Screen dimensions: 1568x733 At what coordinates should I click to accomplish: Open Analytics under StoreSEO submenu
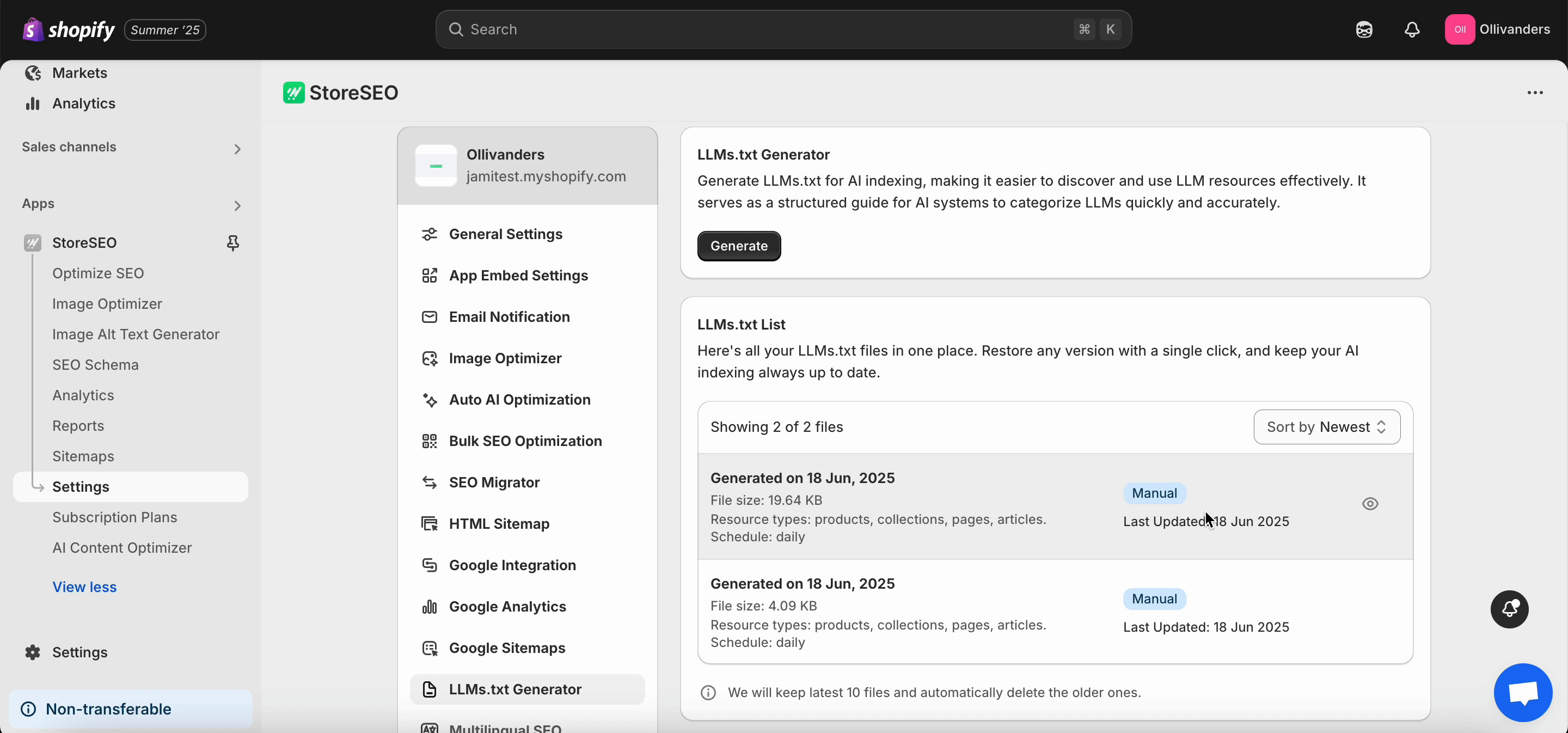tap(83, 396)
